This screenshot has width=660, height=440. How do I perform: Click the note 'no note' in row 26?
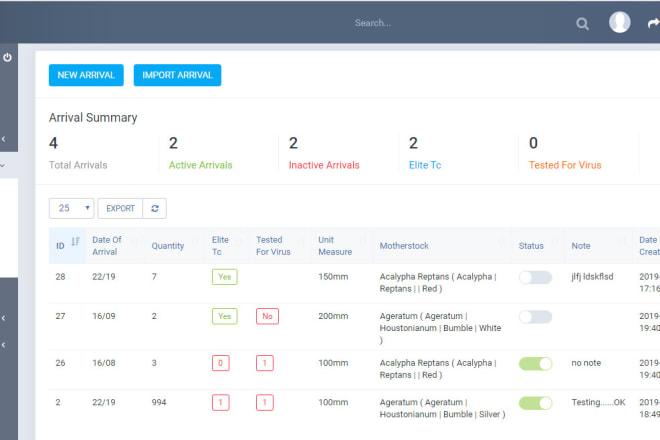pyautogui.click(x=586, y=363)
